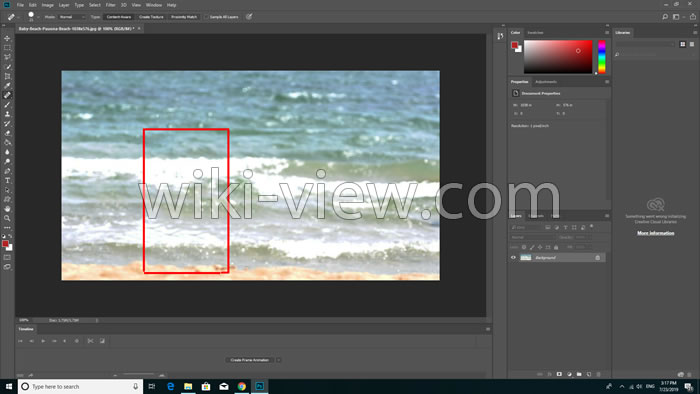Image resolution: width=700 pixels, height=394 pixels.
Task: Switch Libraries panel to list view
Action: pos(692,44)
